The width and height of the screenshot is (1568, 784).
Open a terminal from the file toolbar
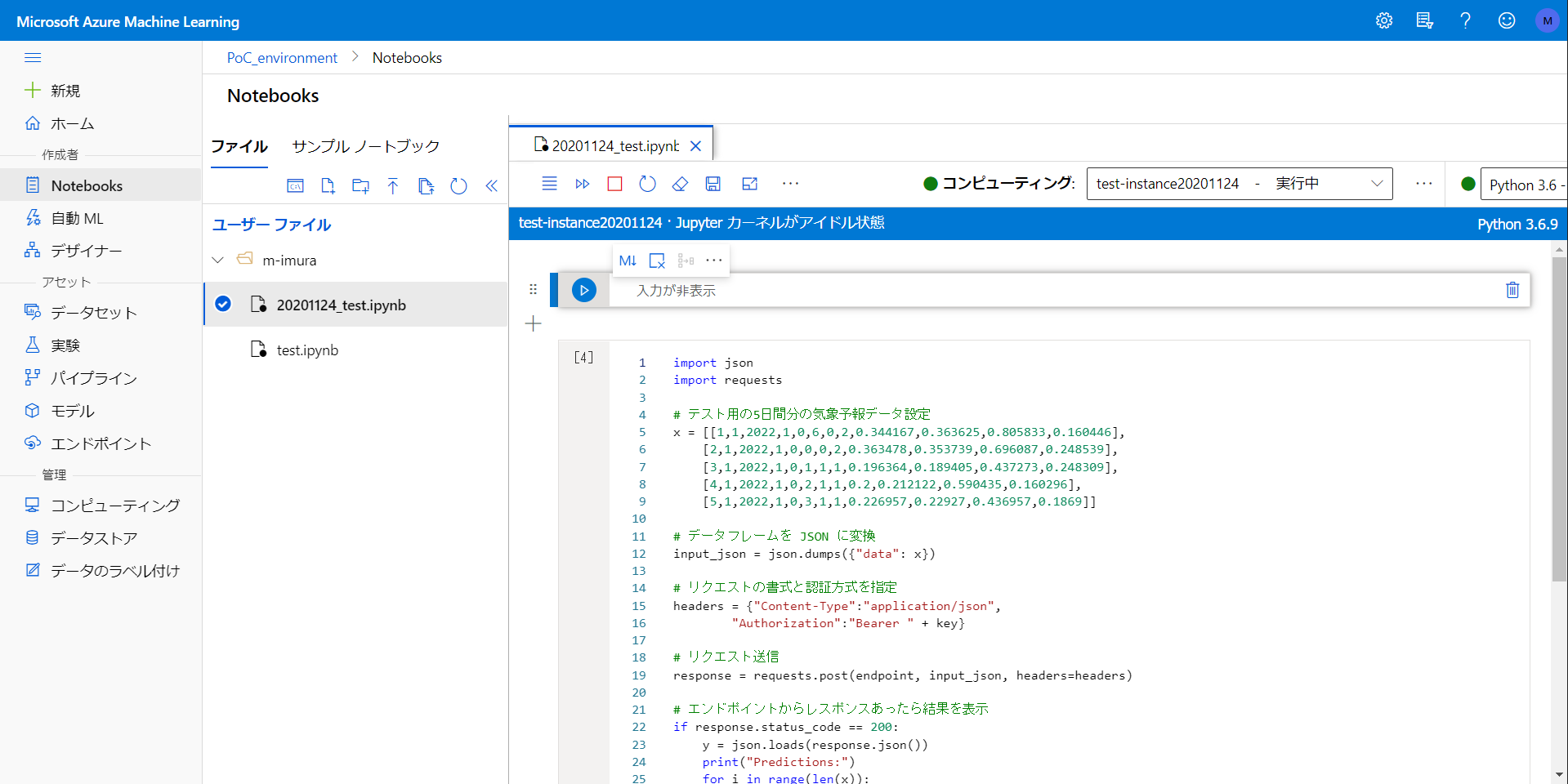[x=295, y=185]
